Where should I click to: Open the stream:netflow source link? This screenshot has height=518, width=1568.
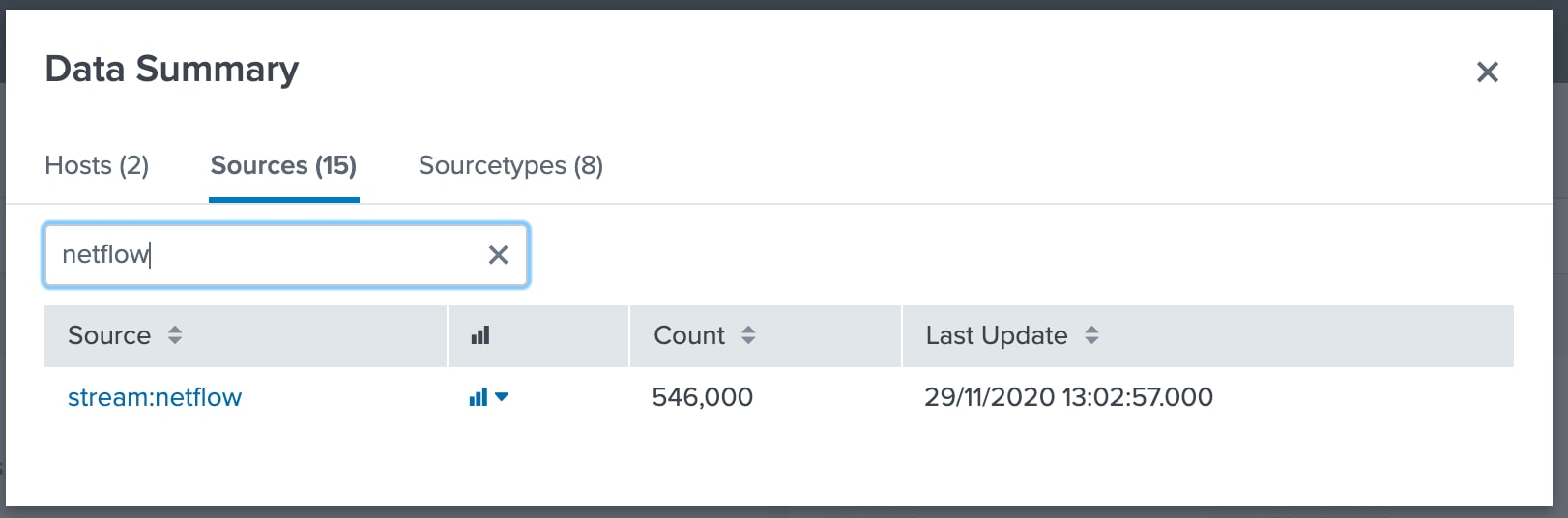click(x=155, y=397)
